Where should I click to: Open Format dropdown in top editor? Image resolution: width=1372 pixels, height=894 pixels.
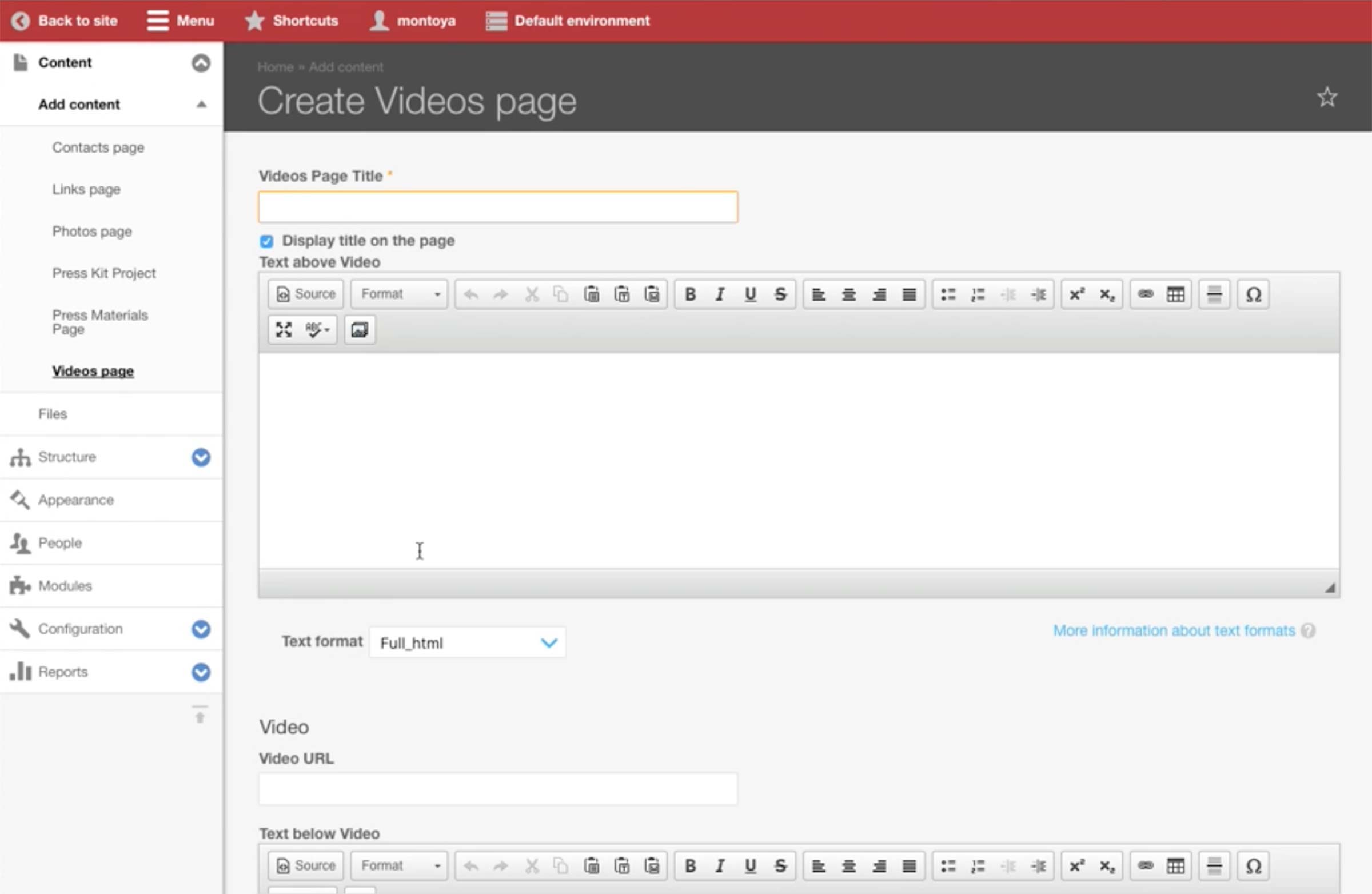400,294
